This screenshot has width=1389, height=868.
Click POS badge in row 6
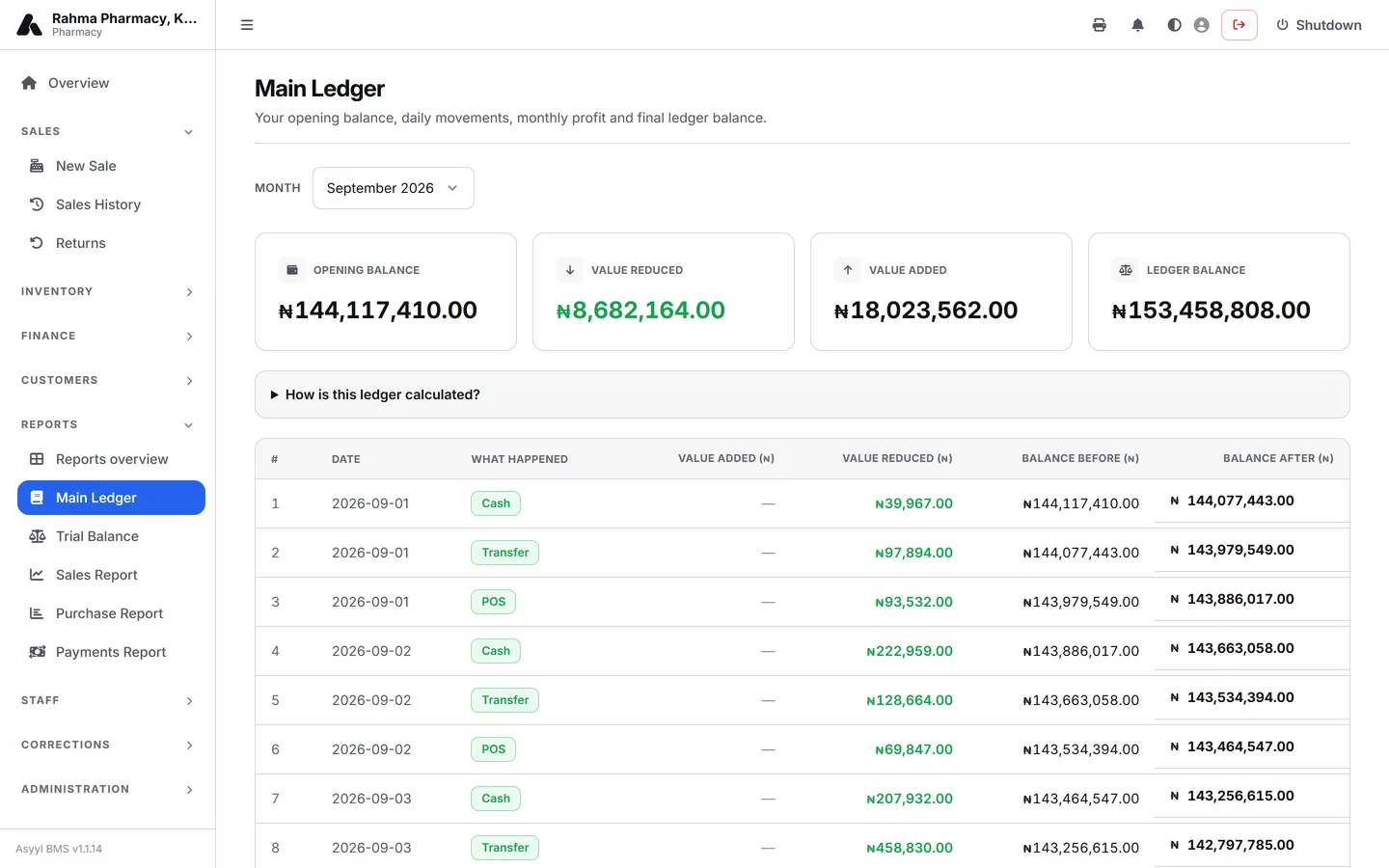pos(493,749)
